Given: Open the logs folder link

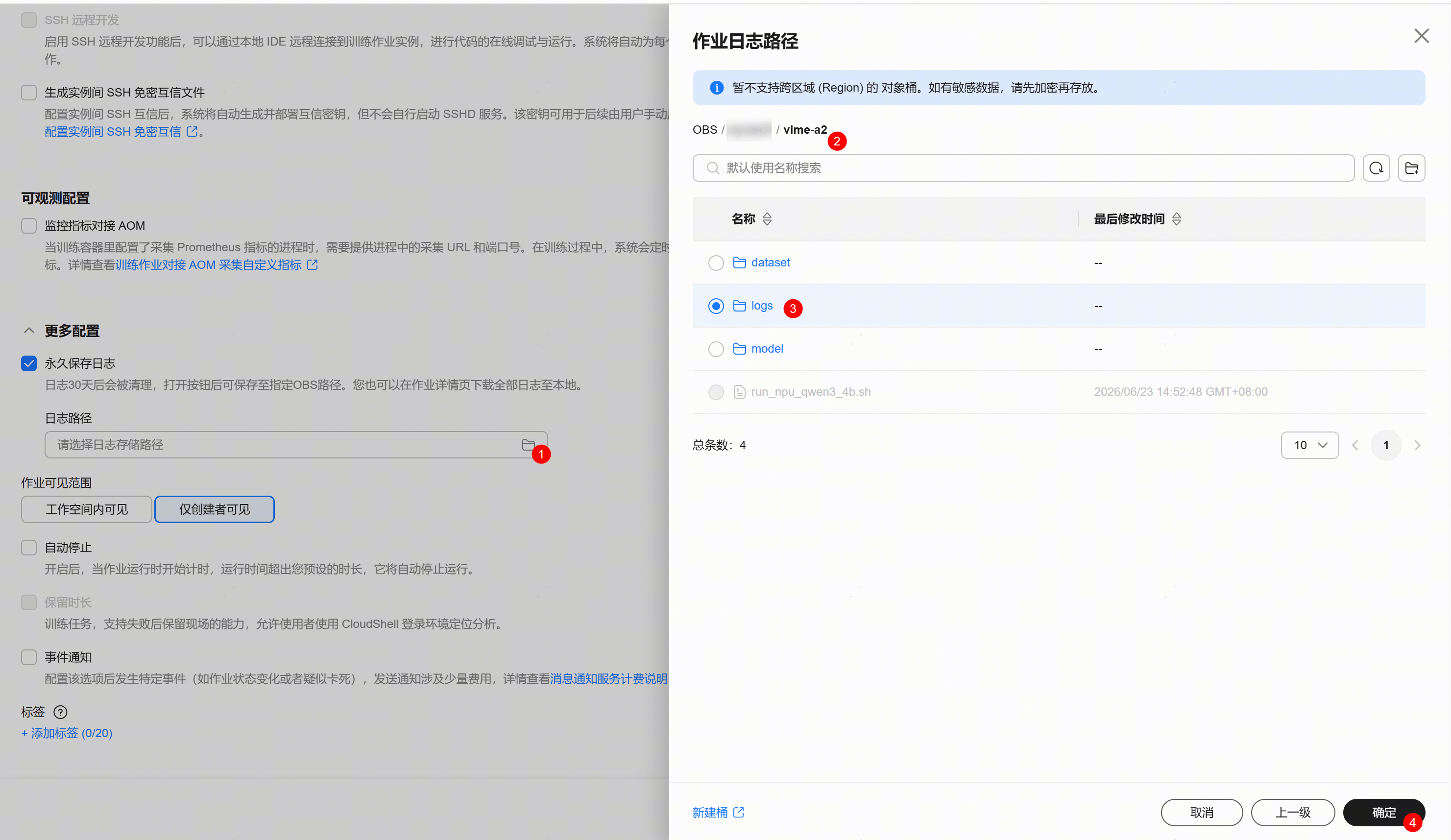Looking at the screenshot, I should tap(762, 306).
